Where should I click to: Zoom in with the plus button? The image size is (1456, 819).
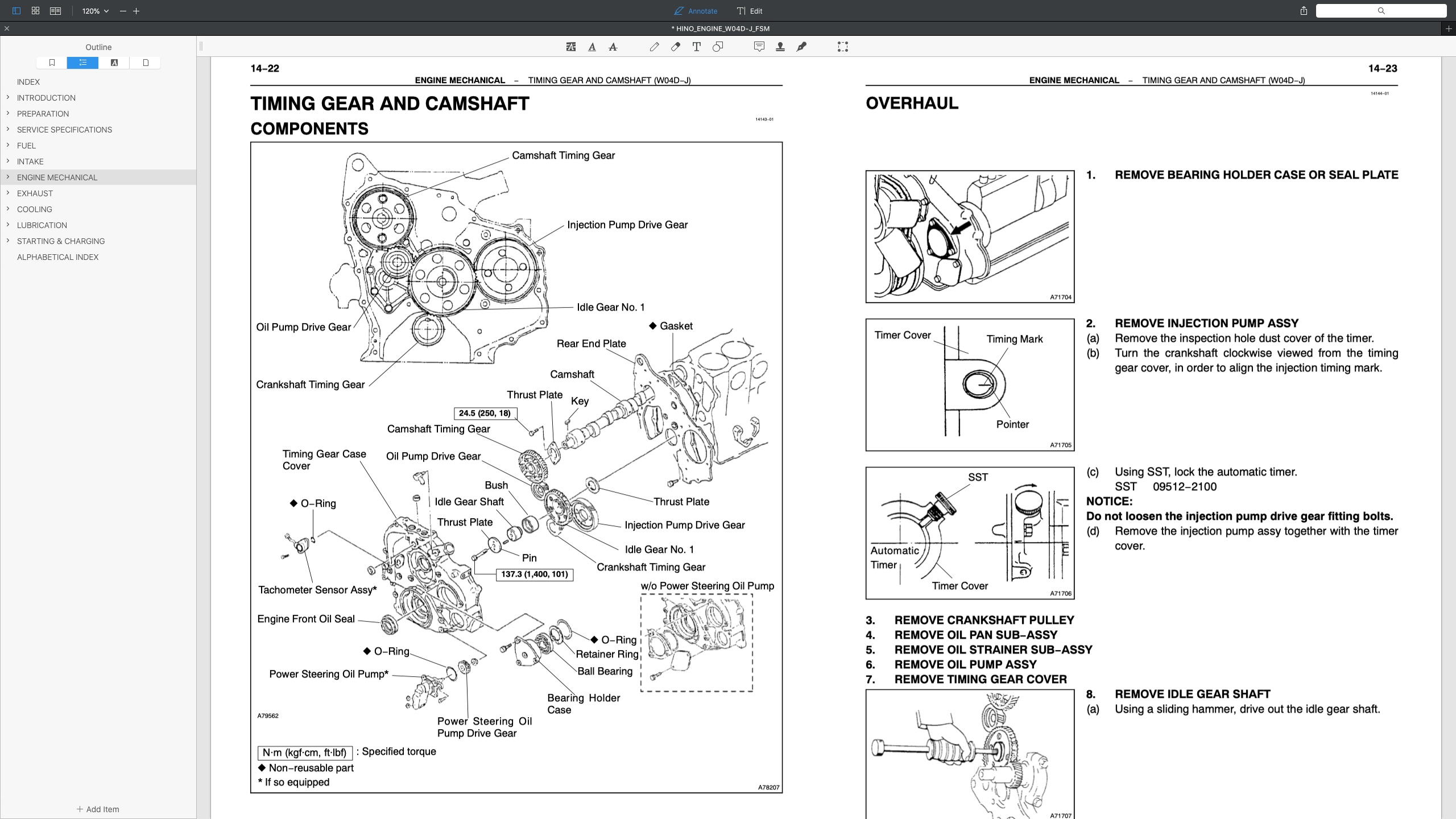point(136,11)
